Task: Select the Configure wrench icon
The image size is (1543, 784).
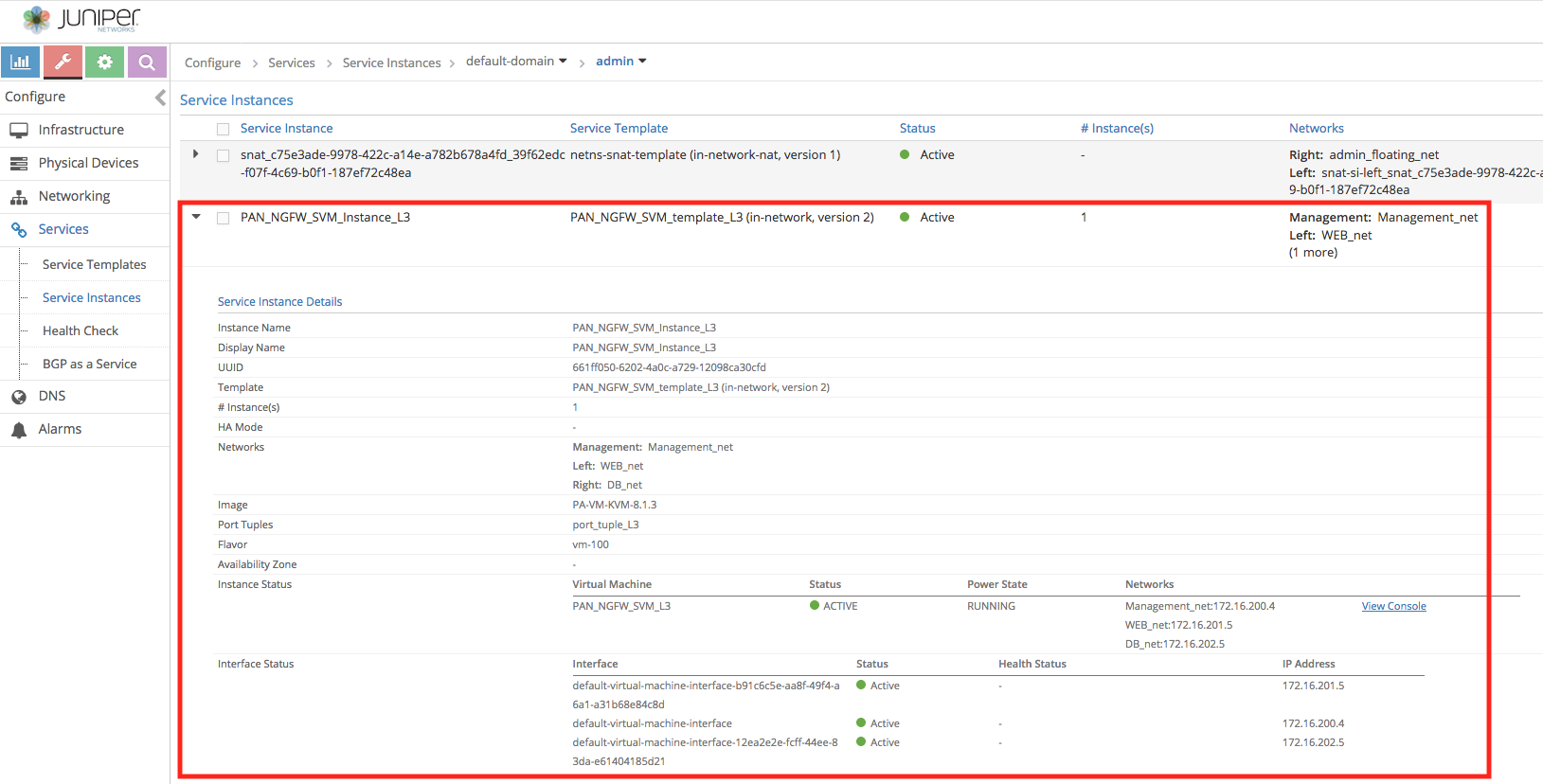Action: [63, 62]
